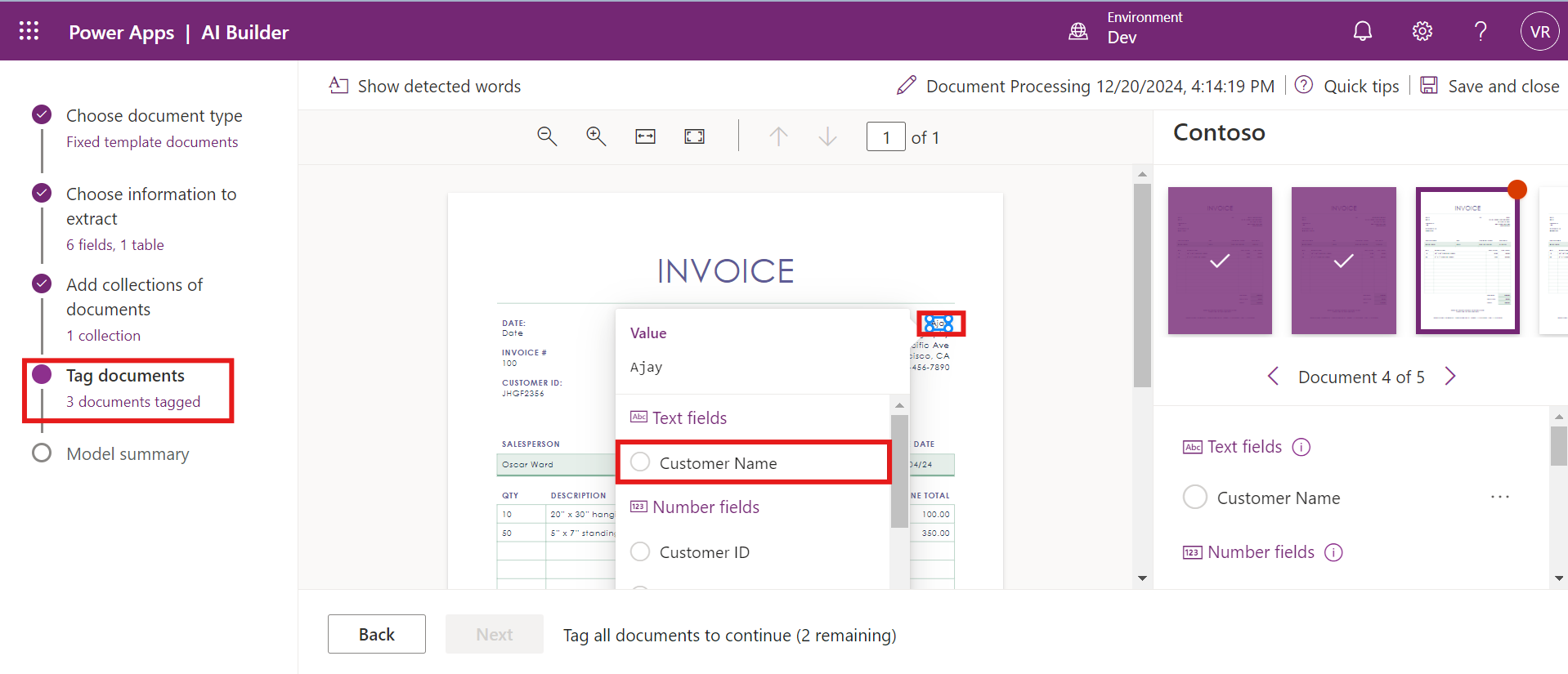1568x674 pixels.
Task: Click the help question mark icon
Action: point(1480,32)
